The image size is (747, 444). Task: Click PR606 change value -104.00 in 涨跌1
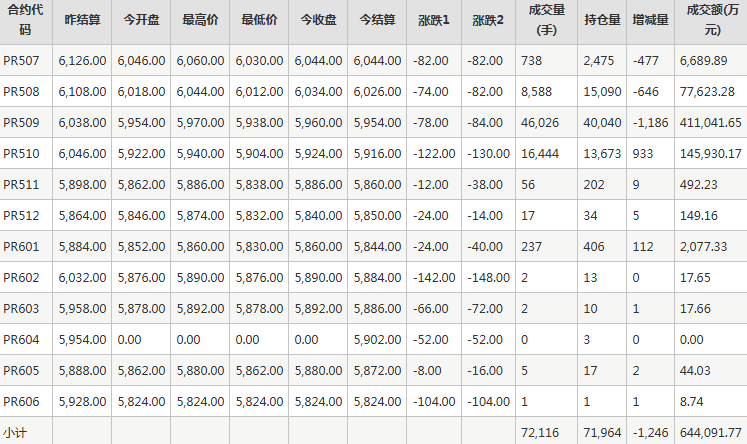(x=434, y=402)
